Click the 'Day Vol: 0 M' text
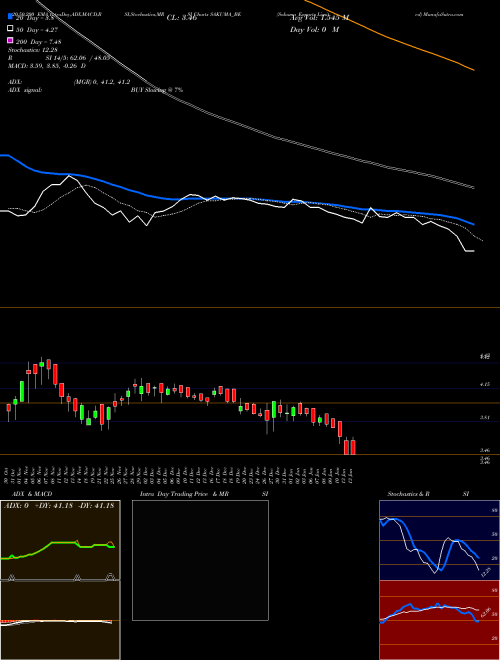Screen dimensions: 500x660 (x=314, y=30)
